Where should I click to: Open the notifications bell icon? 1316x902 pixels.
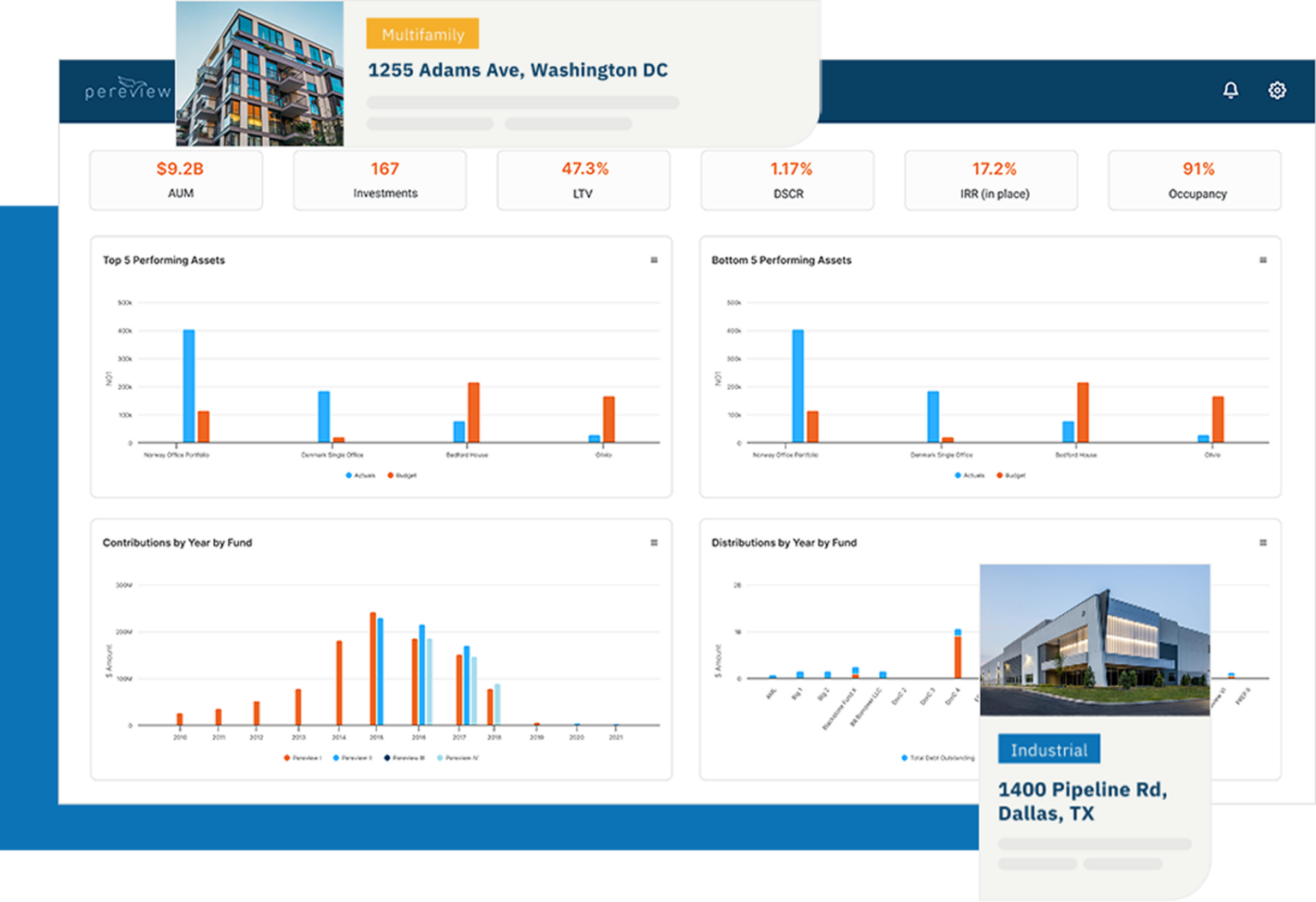click(1230, 90)
